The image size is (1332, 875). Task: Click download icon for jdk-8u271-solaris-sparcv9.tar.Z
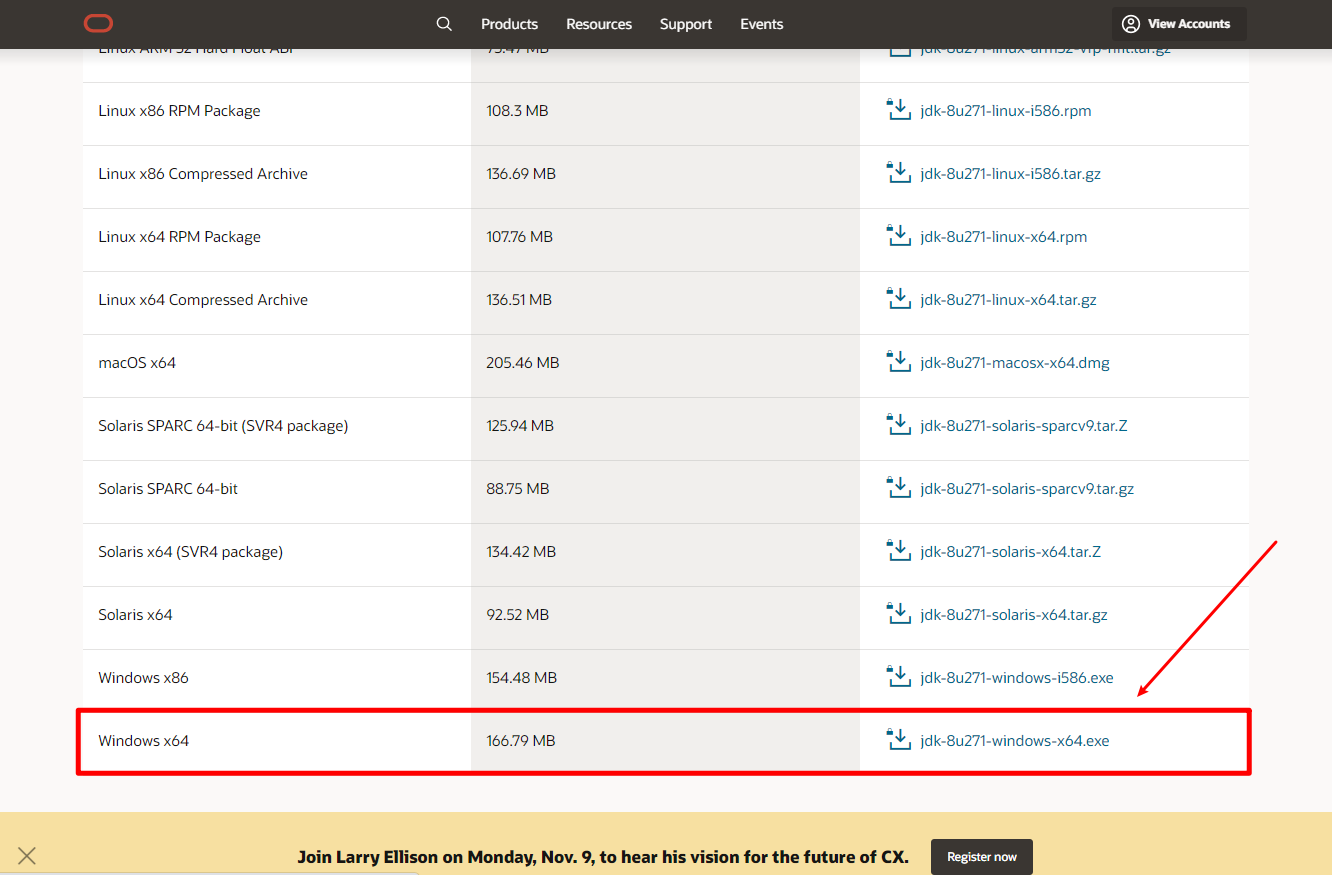tap(898, 425)
